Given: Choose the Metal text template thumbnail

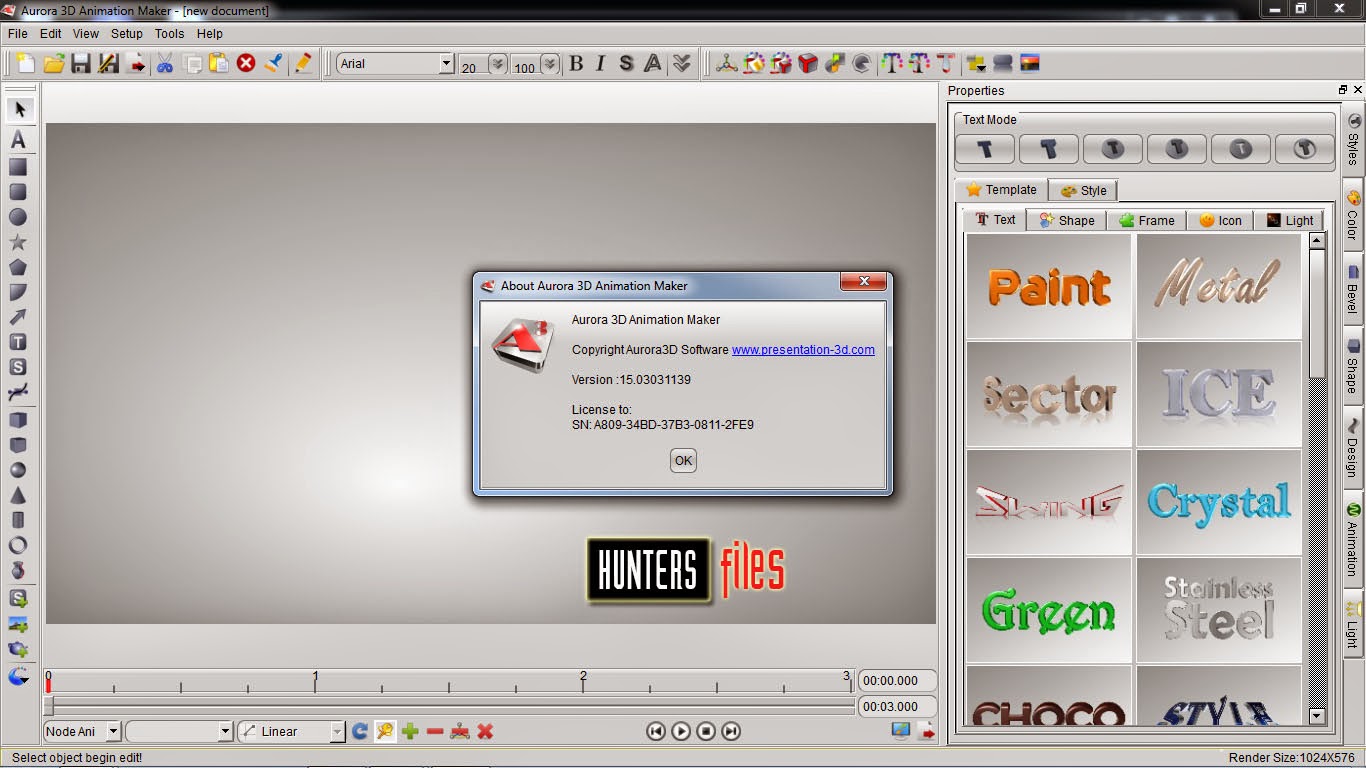Looking at the screenshot, I should click(x=1219, y=286).
